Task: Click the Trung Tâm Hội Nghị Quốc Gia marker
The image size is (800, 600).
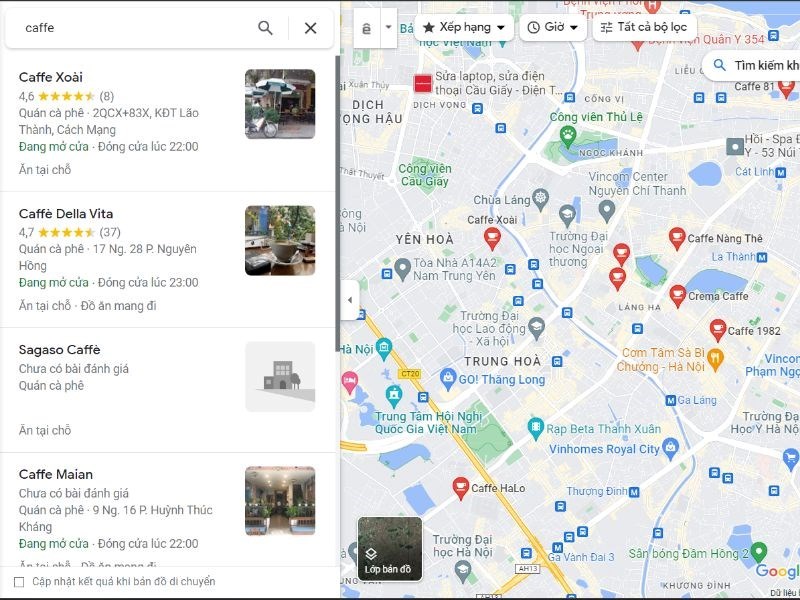Action: coord(393,395)
